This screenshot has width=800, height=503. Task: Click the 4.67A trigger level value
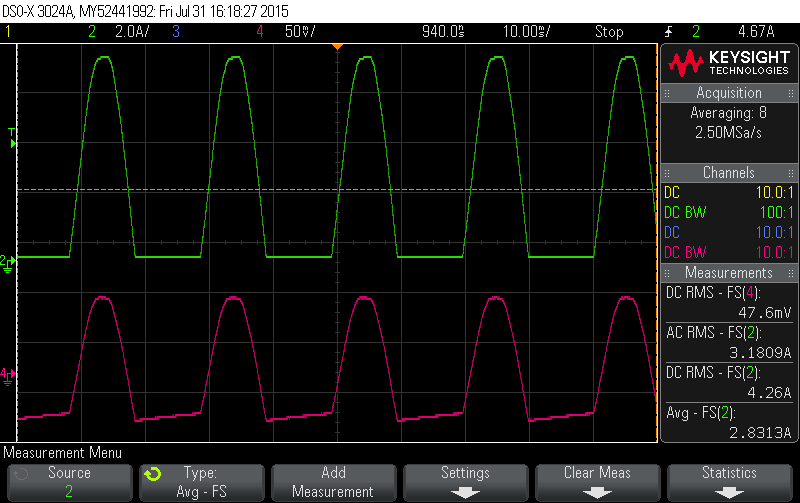coord(756,32)
